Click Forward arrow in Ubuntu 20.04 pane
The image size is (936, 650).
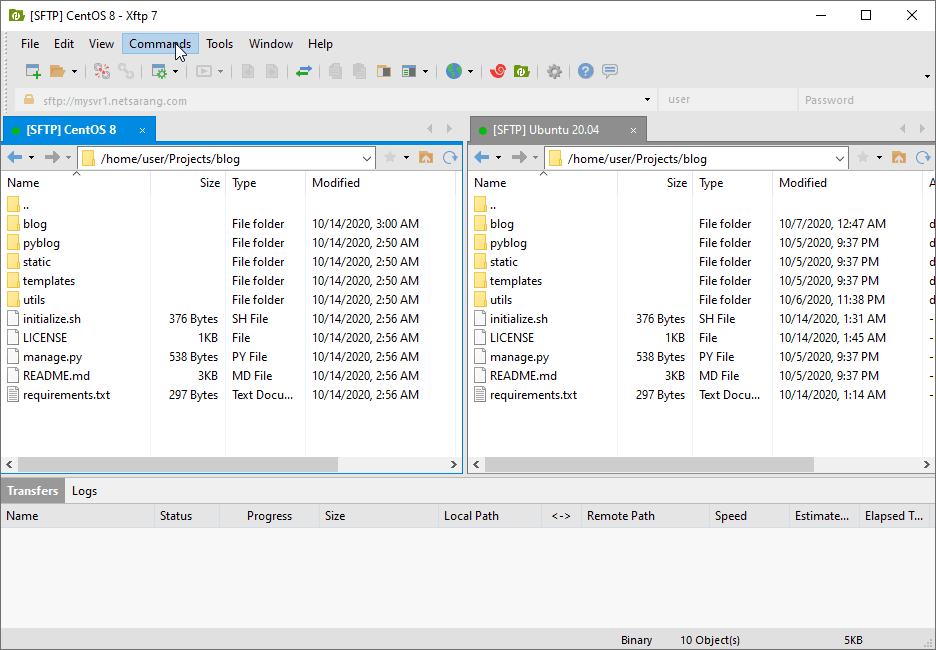[519, 158]
